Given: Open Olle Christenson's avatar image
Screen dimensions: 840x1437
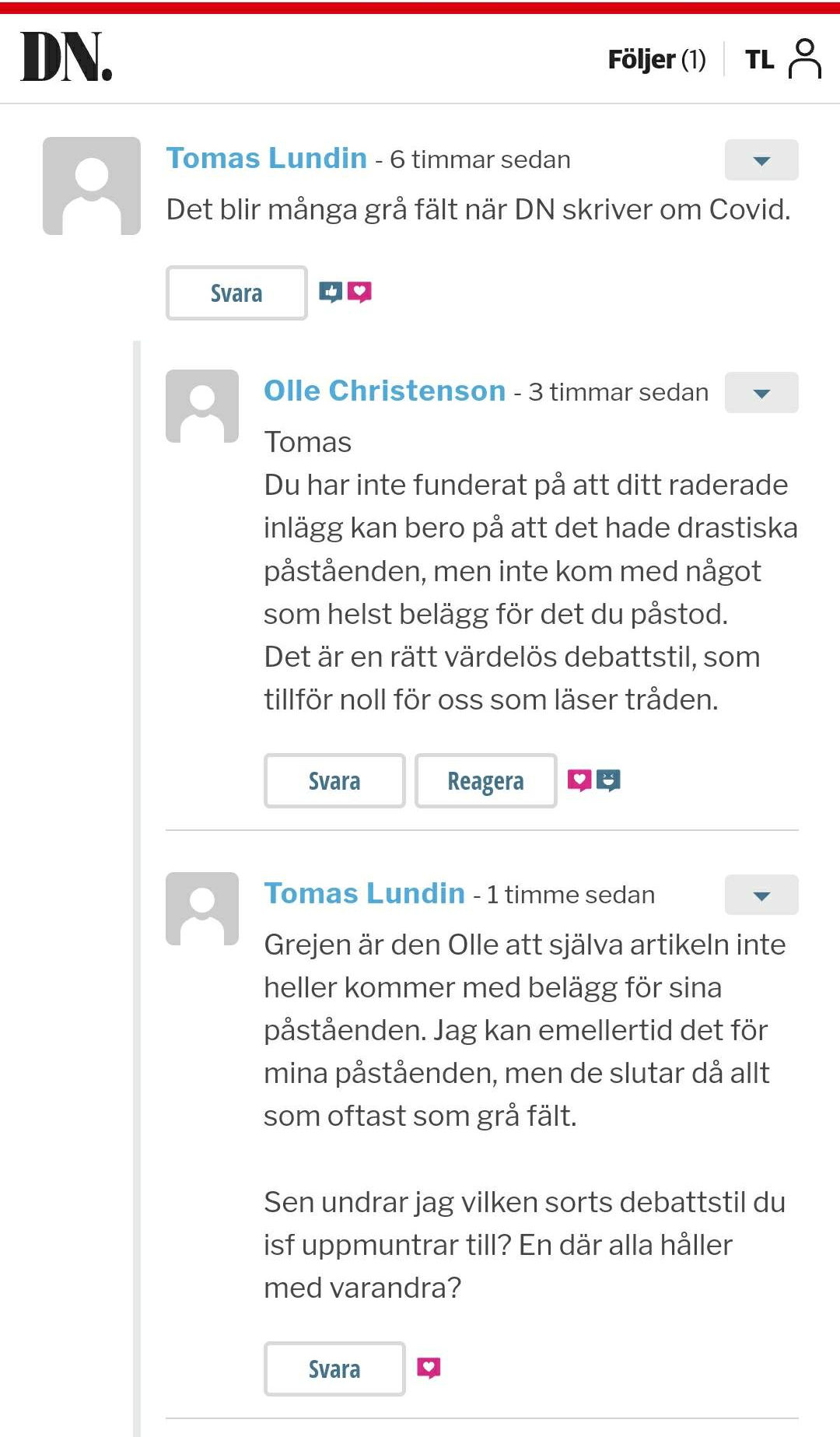Looking at the screenshot, I should click(202, 406).
